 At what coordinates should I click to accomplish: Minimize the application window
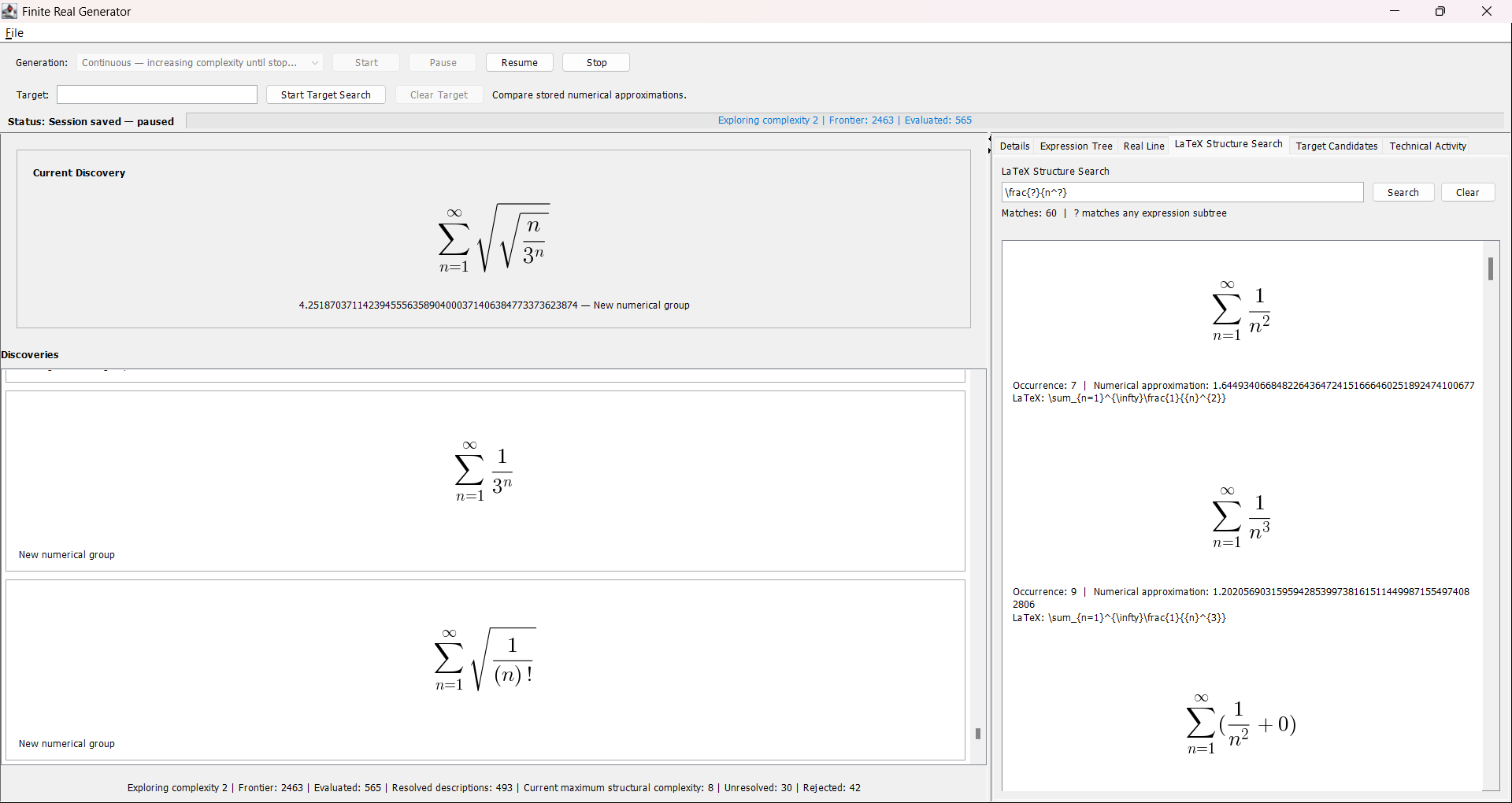point(1395,11)
